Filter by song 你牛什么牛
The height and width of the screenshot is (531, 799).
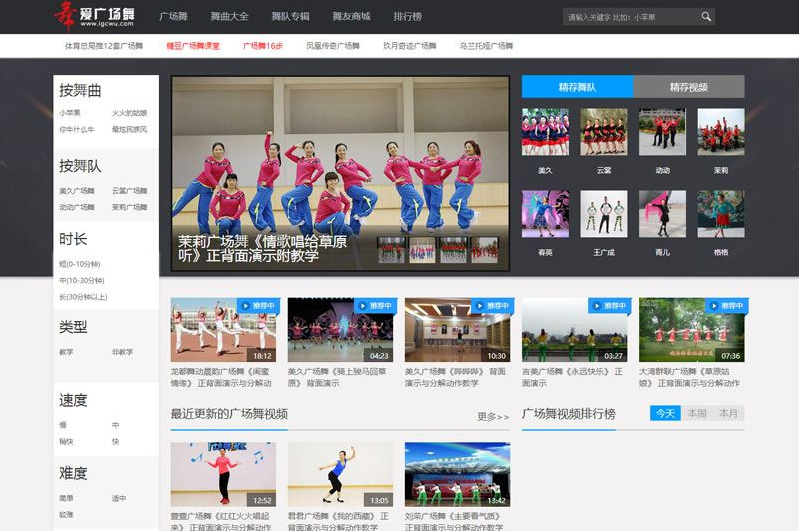click(x=77, y=129)
